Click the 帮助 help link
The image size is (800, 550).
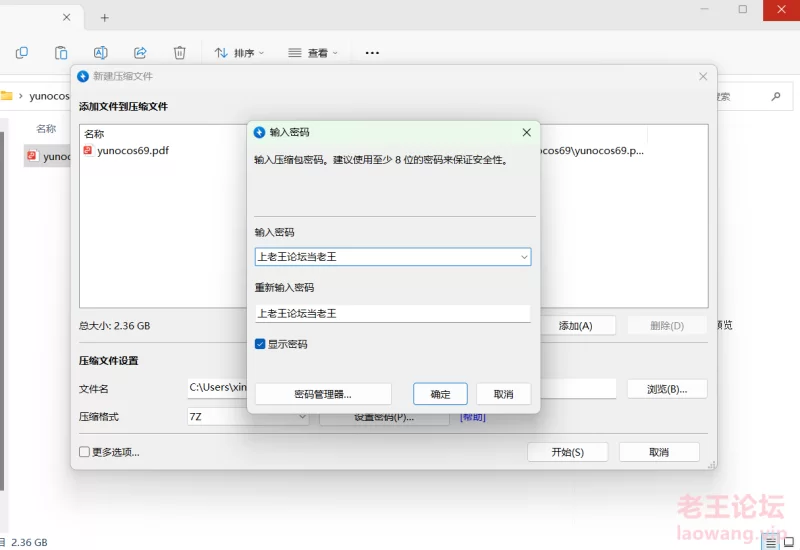[472, 417]
